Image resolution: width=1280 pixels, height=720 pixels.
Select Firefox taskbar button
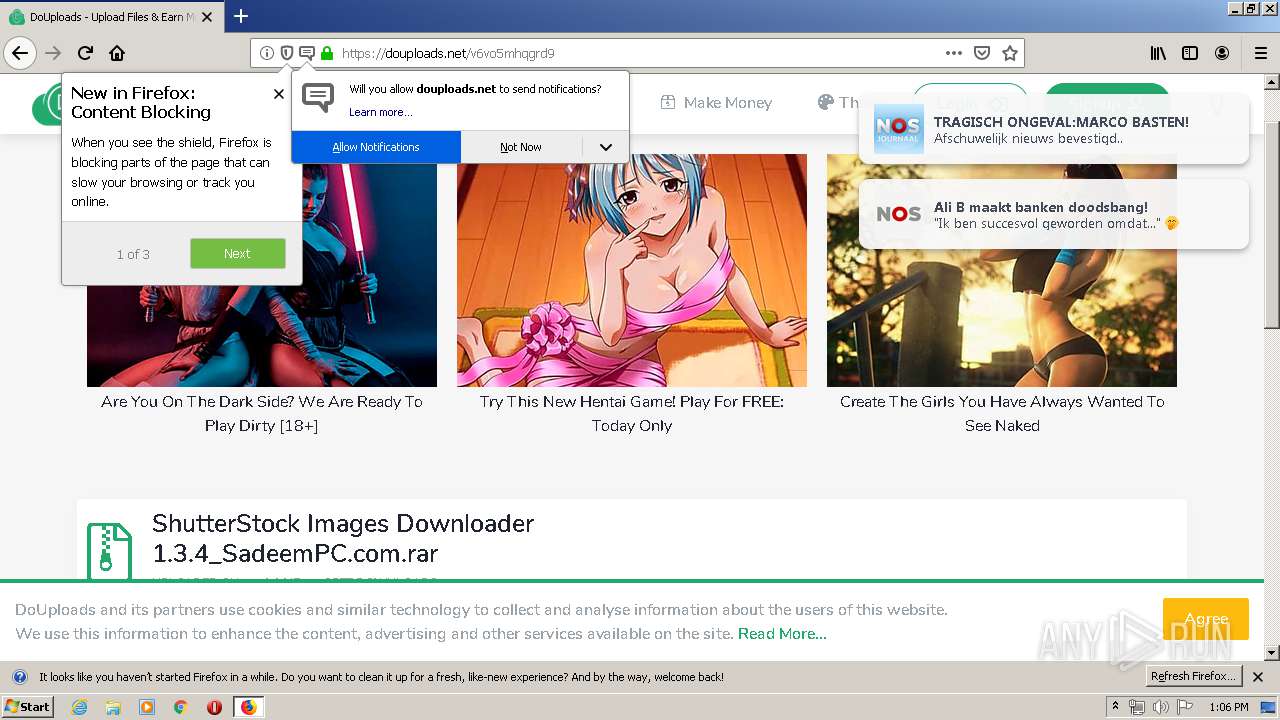click(x=248, y=707)
